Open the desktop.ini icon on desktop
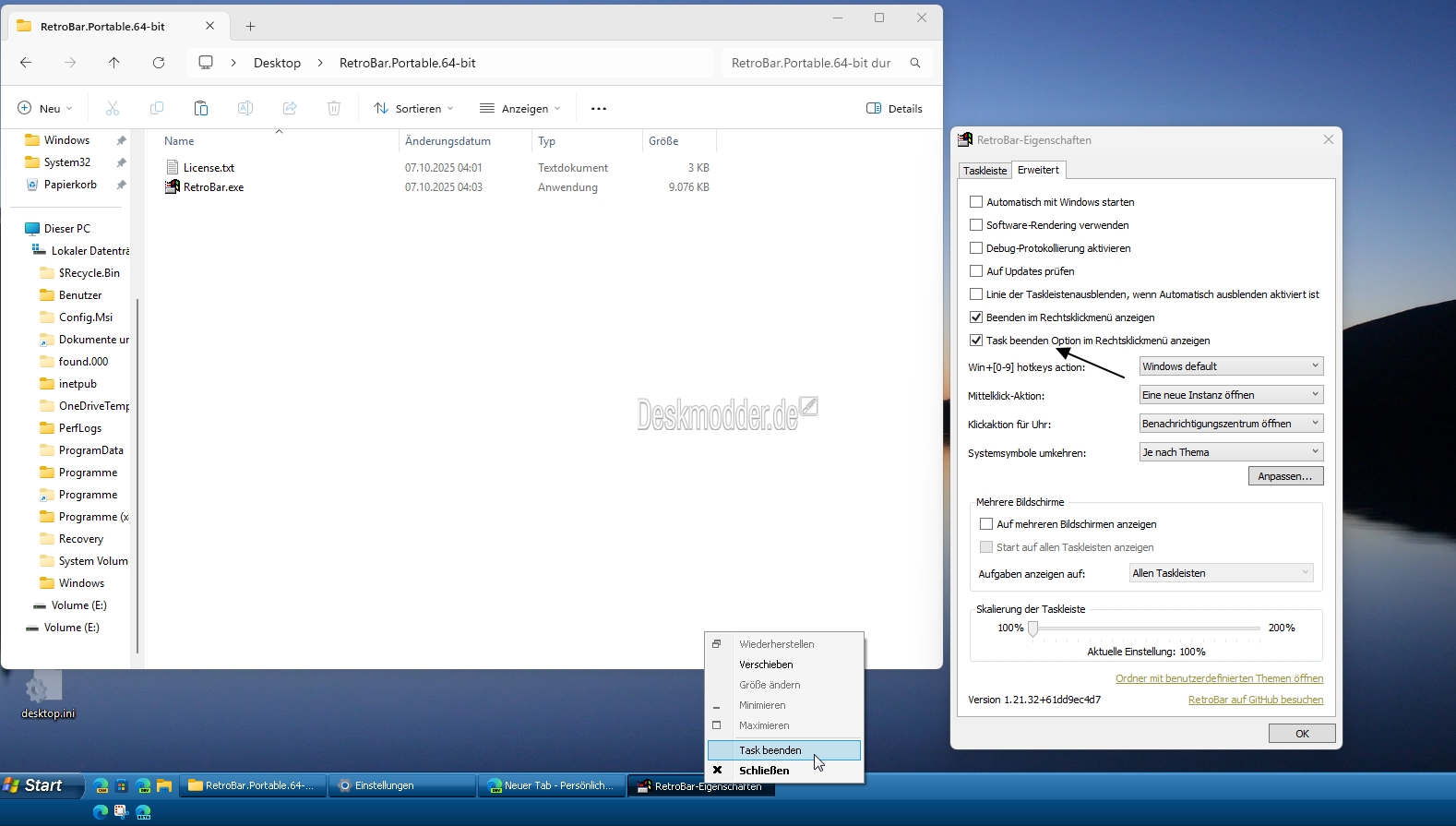The width and height of the screenshot is (1456, 826). pos(43,688)
